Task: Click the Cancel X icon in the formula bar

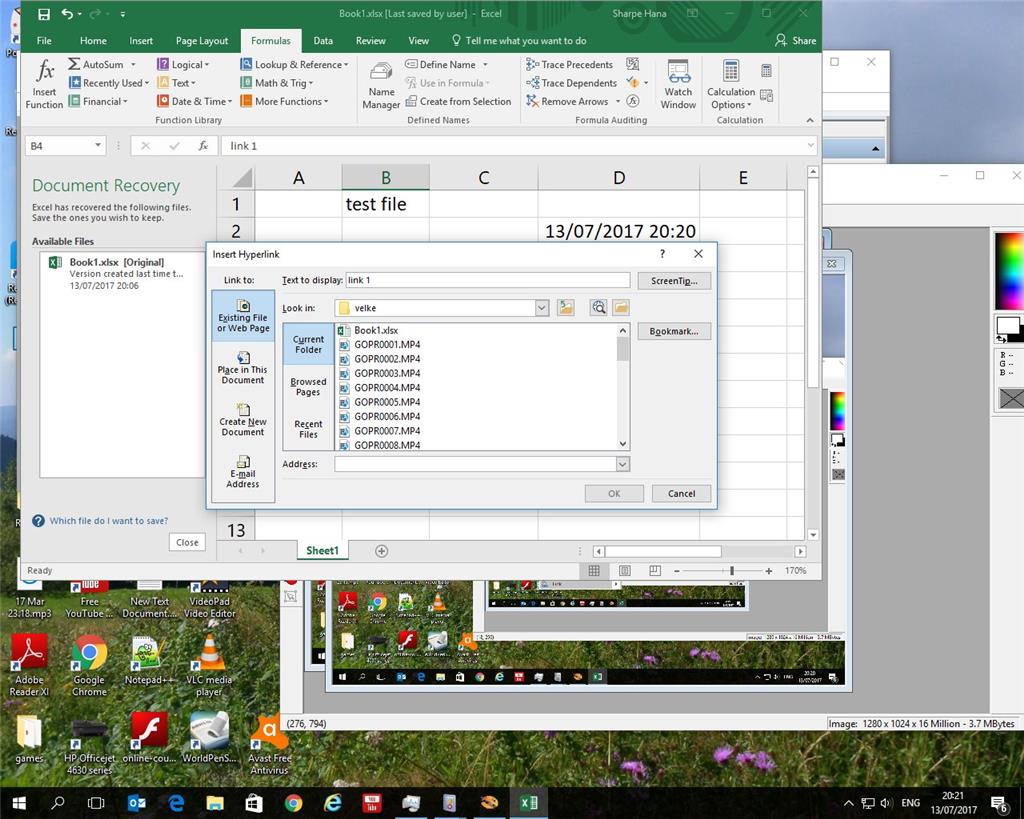Action: pyautogui.click(x=146, y=146)
